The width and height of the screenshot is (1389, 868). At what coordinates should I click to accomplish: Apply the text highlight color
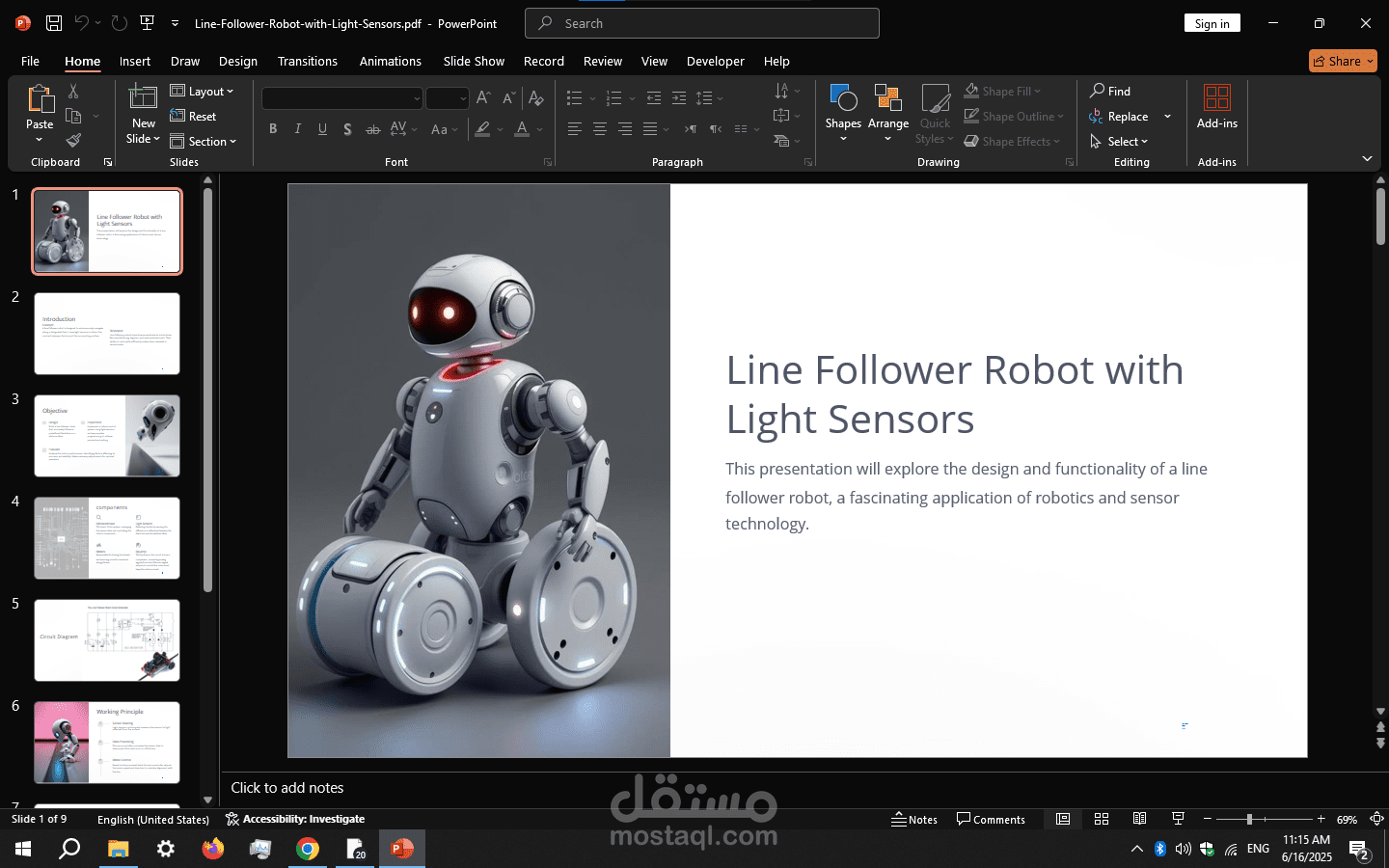click(x=483, y=129)
